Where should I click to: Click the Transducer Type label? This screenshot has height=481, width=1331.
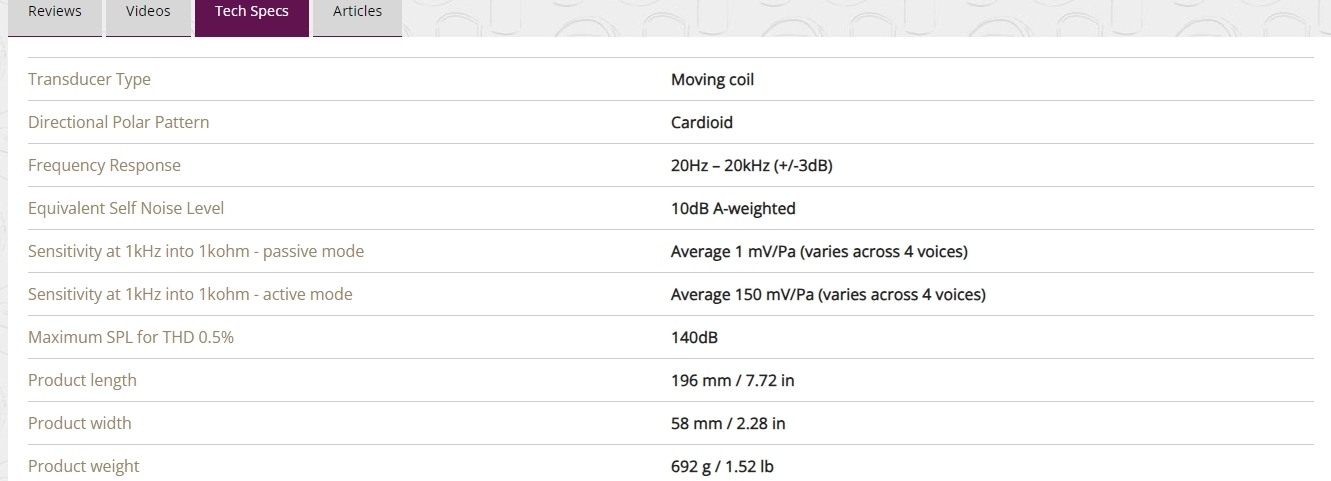tap(89, 79)
